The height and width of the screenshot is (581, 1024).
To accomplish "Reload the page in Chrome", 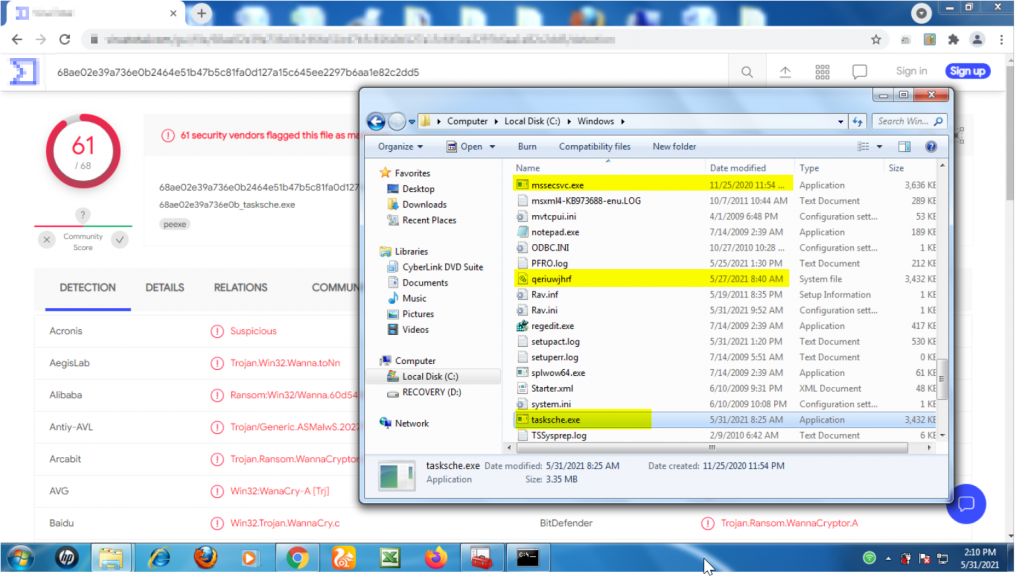I will tap(65, 40).
